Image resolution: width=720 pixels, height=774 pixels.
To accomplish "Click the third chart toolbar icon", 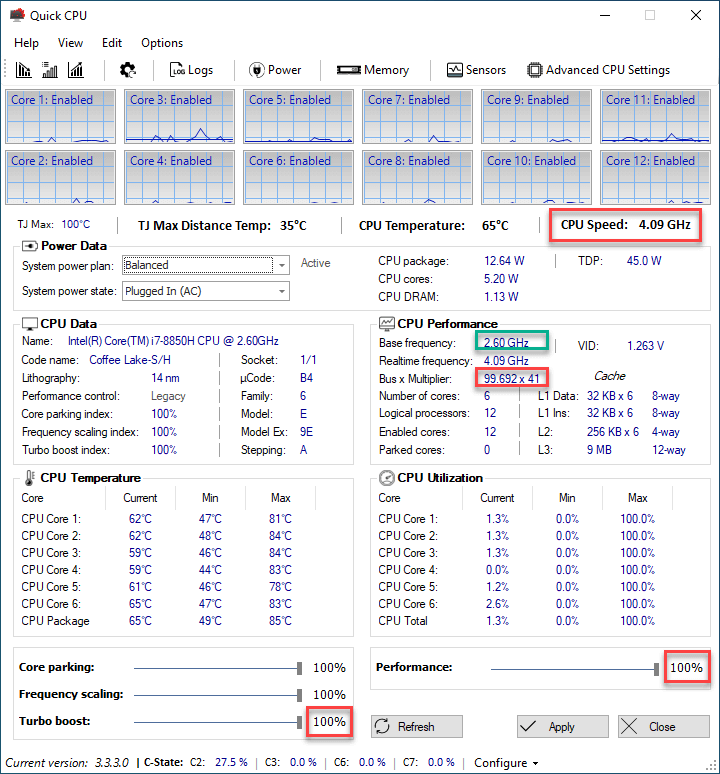I will [75, 70].
